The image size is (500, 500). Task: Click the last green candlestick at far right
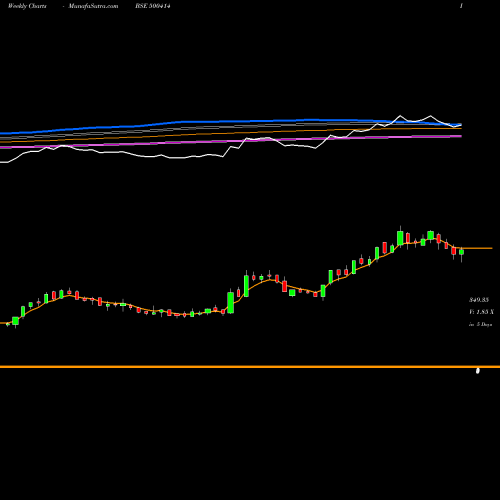462,252
